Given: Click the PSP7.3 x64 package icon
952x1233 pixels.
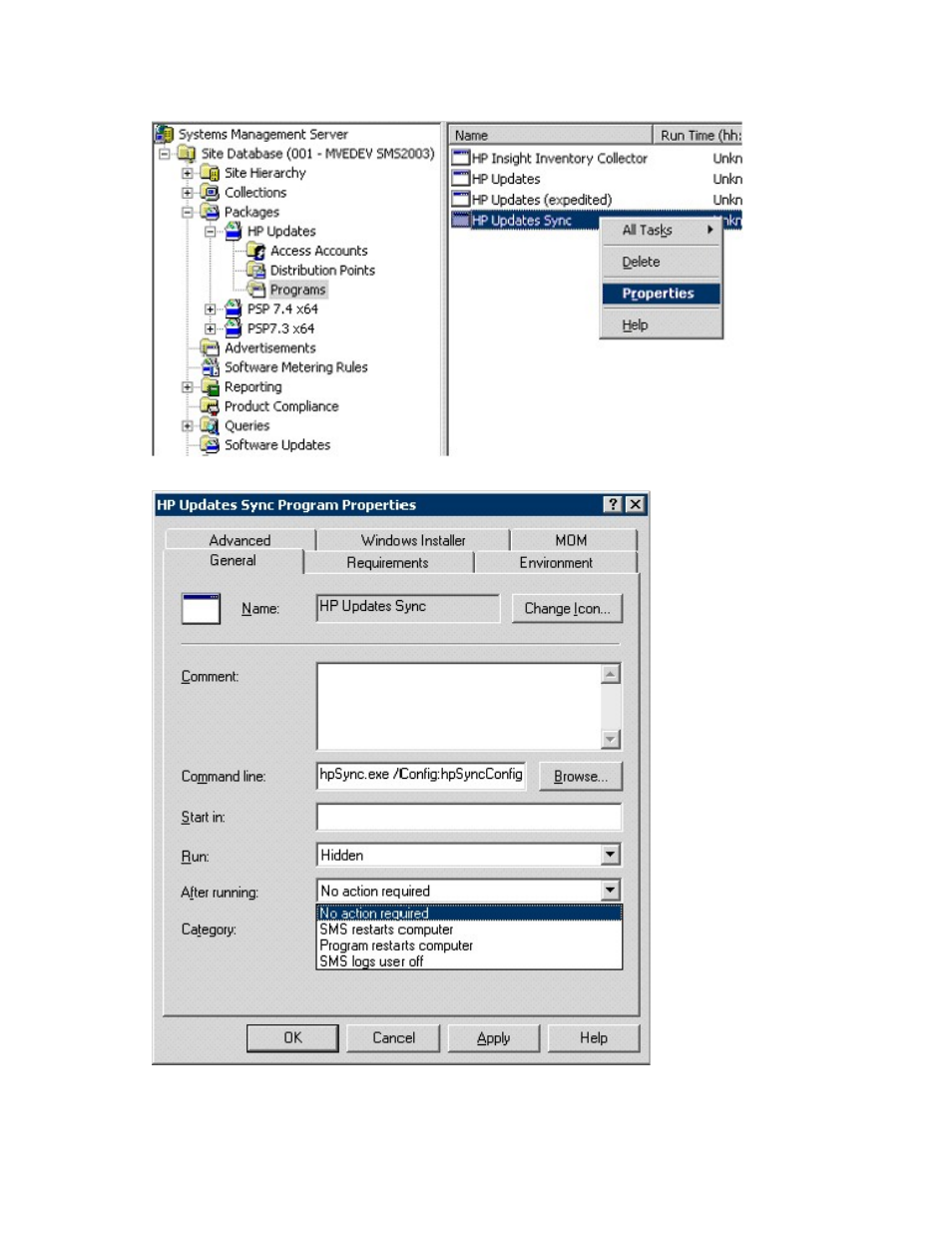Looking at the screenshot, I should [233, 328].
